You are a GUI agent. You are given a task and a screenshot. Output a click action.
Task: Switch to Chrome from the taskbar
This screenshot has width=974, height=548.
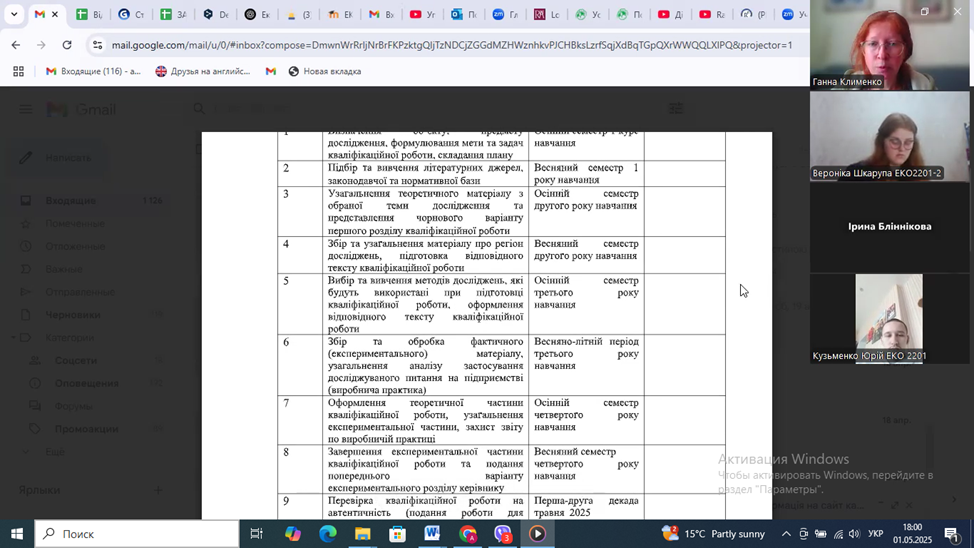point(468,534)
